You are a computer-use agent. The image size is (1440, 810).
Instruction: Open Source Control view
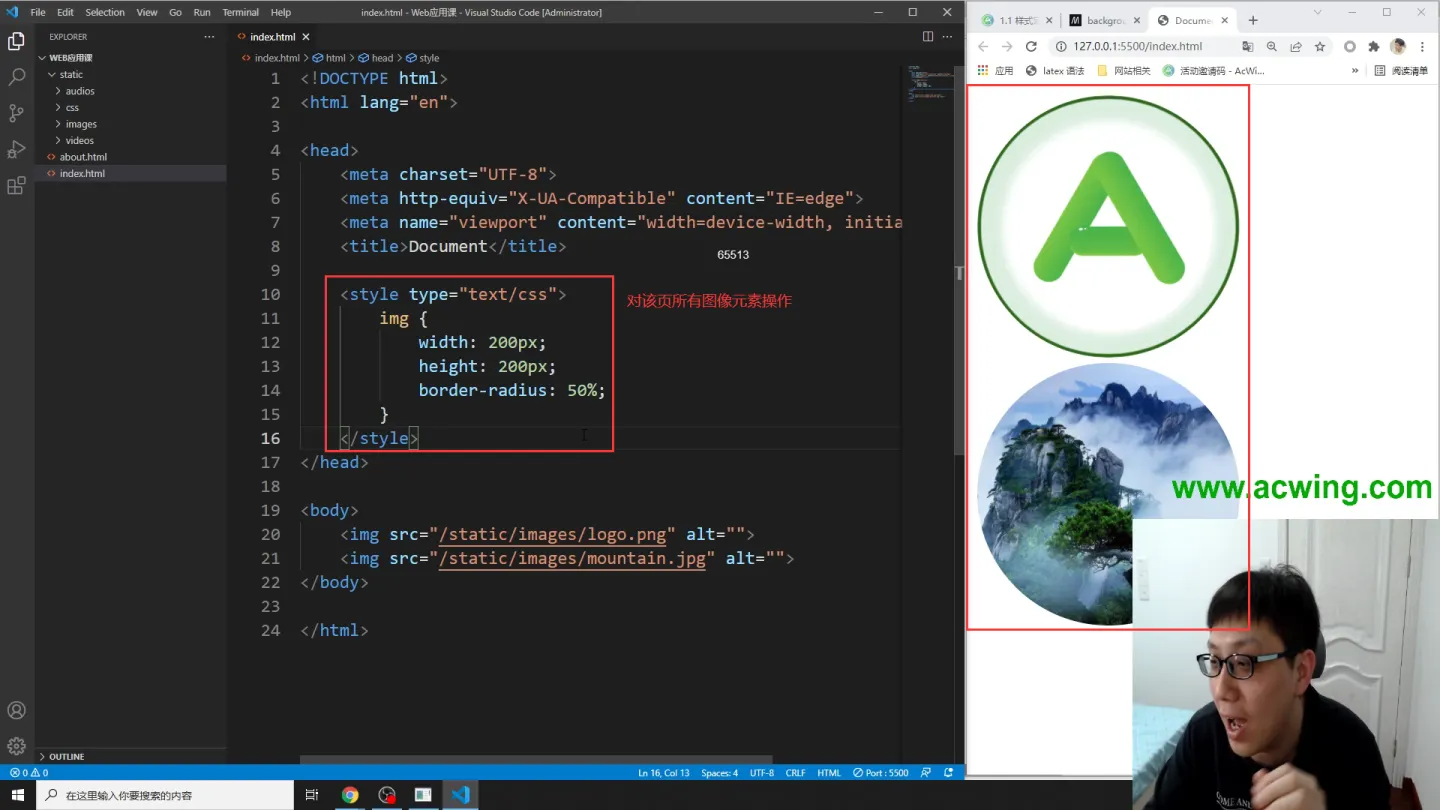coord(16,113)
